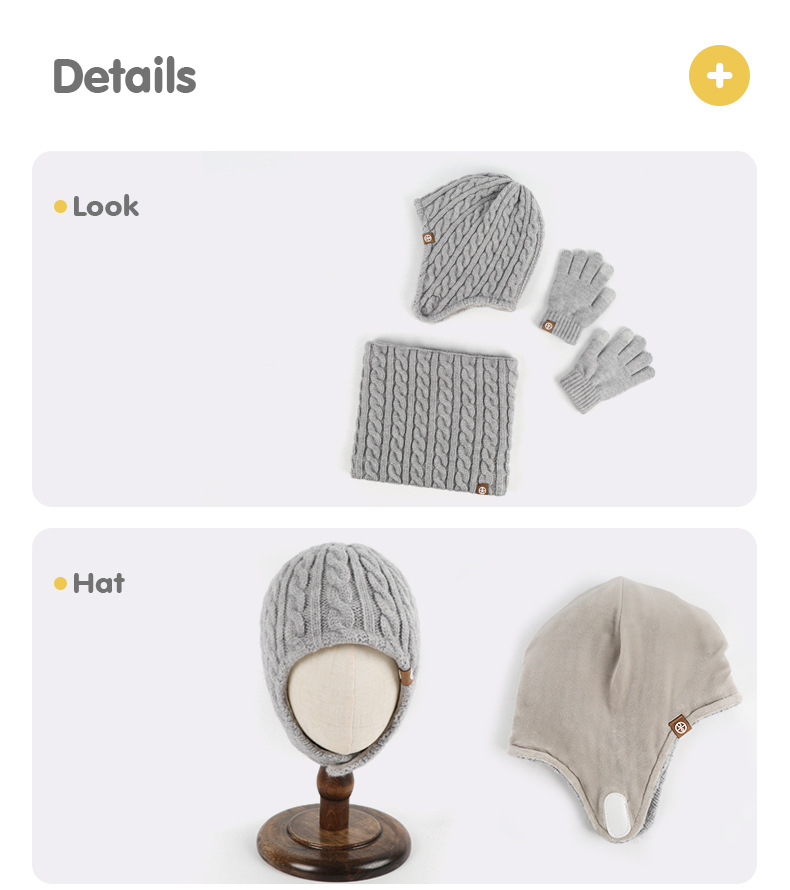Click the brown tag on the cable-knit hat in Look
Screen dimensions: 790x890
pos(429,238)
